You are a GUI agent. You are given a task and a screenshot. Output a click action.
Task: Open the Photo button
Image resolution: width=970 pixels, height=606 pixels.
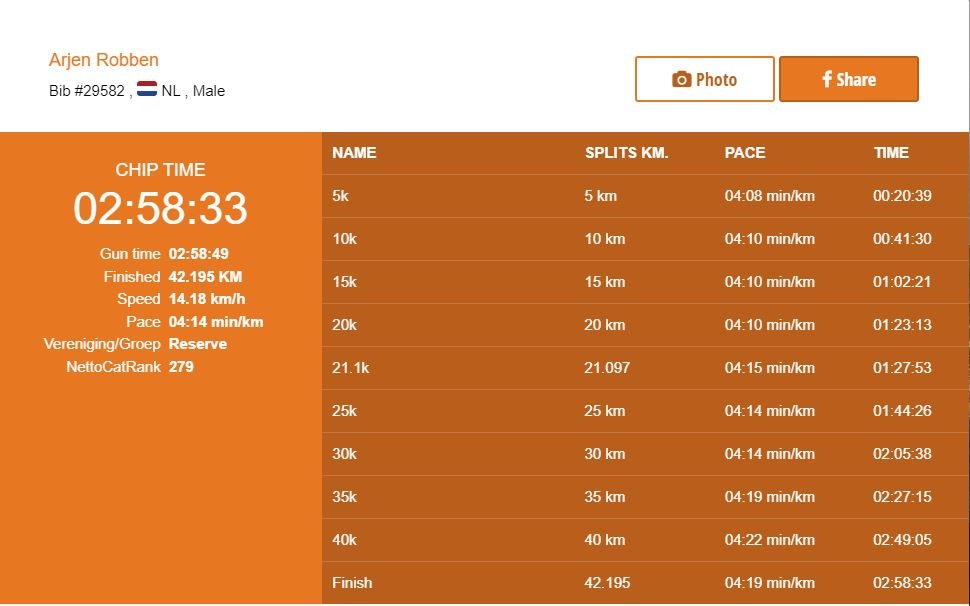[704, 79]
